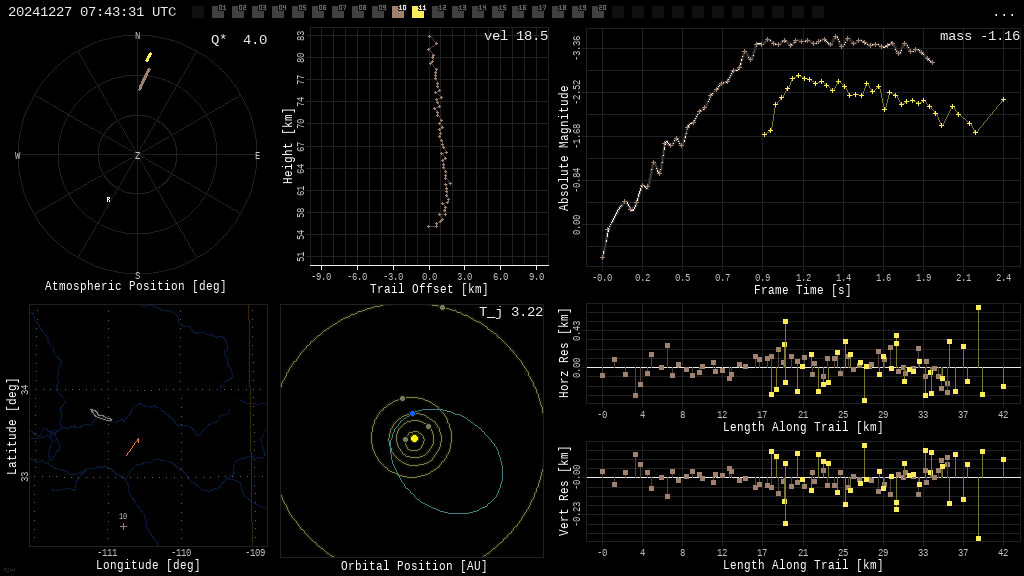
Task: Select camera box 01 in top strip
Action: [218, 12]
